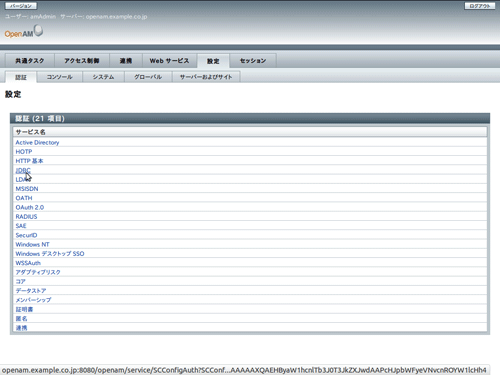
Task: Open the LDAP service link
Action: coord(23,180)
